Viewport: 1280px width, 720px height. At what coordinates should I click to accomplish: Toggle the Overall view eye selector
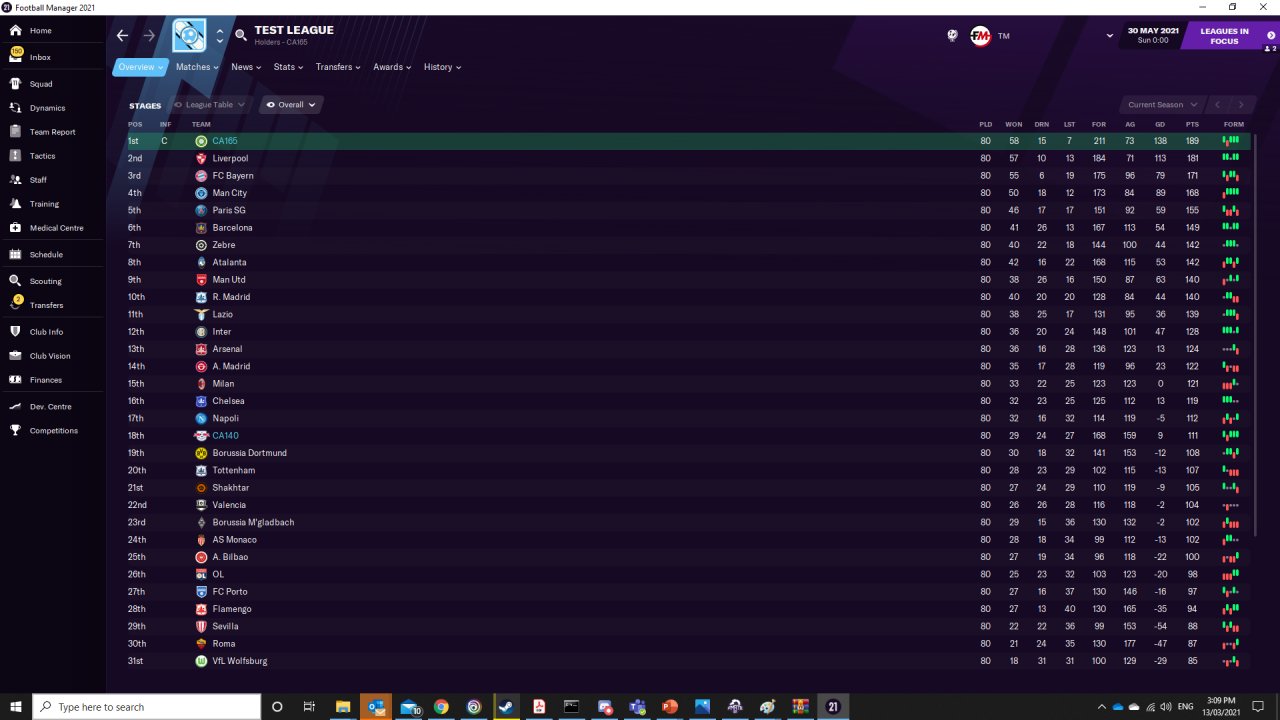click(291, 104)
